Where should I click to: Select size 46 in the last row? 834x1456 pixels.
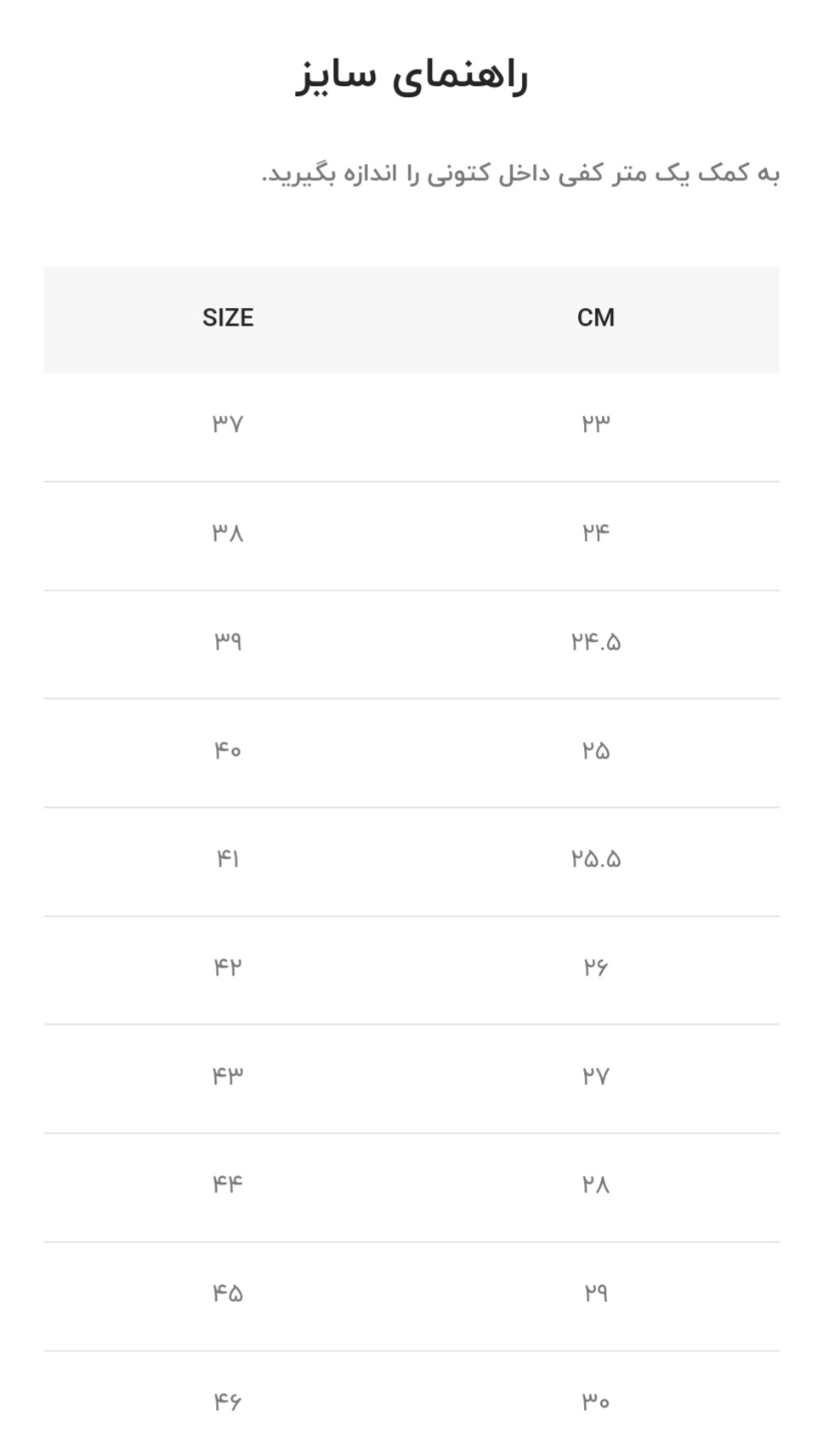click(x=228, y=1402)
